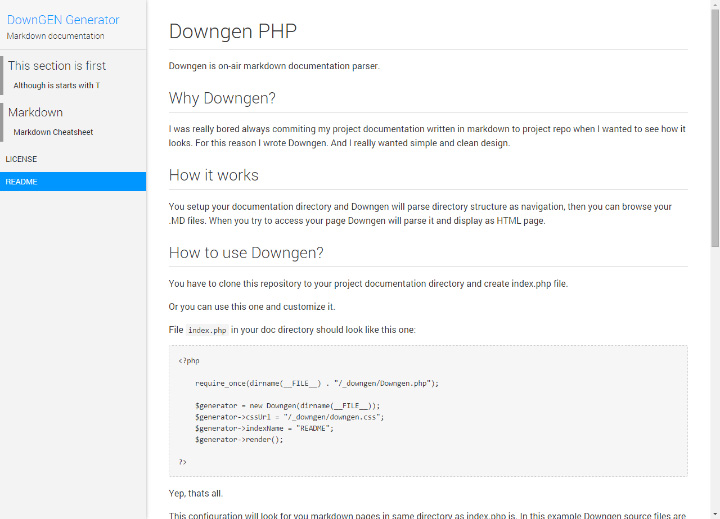Viewport: 720px width, 519px height.
Task: Click the 'Downgen PHP' main heading
Action: coord(232,31)
